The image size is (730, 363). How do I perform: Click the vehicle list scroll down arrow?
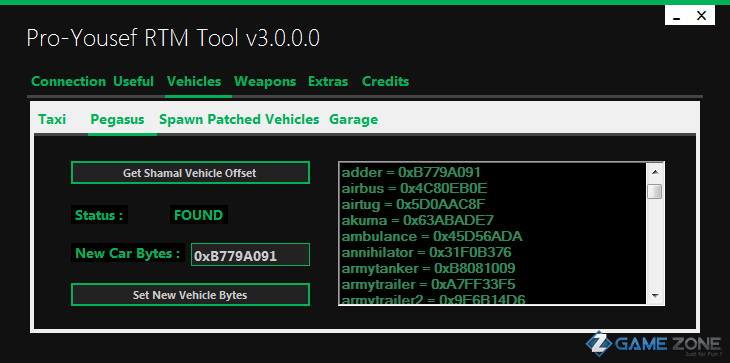(x=655, y=296)
